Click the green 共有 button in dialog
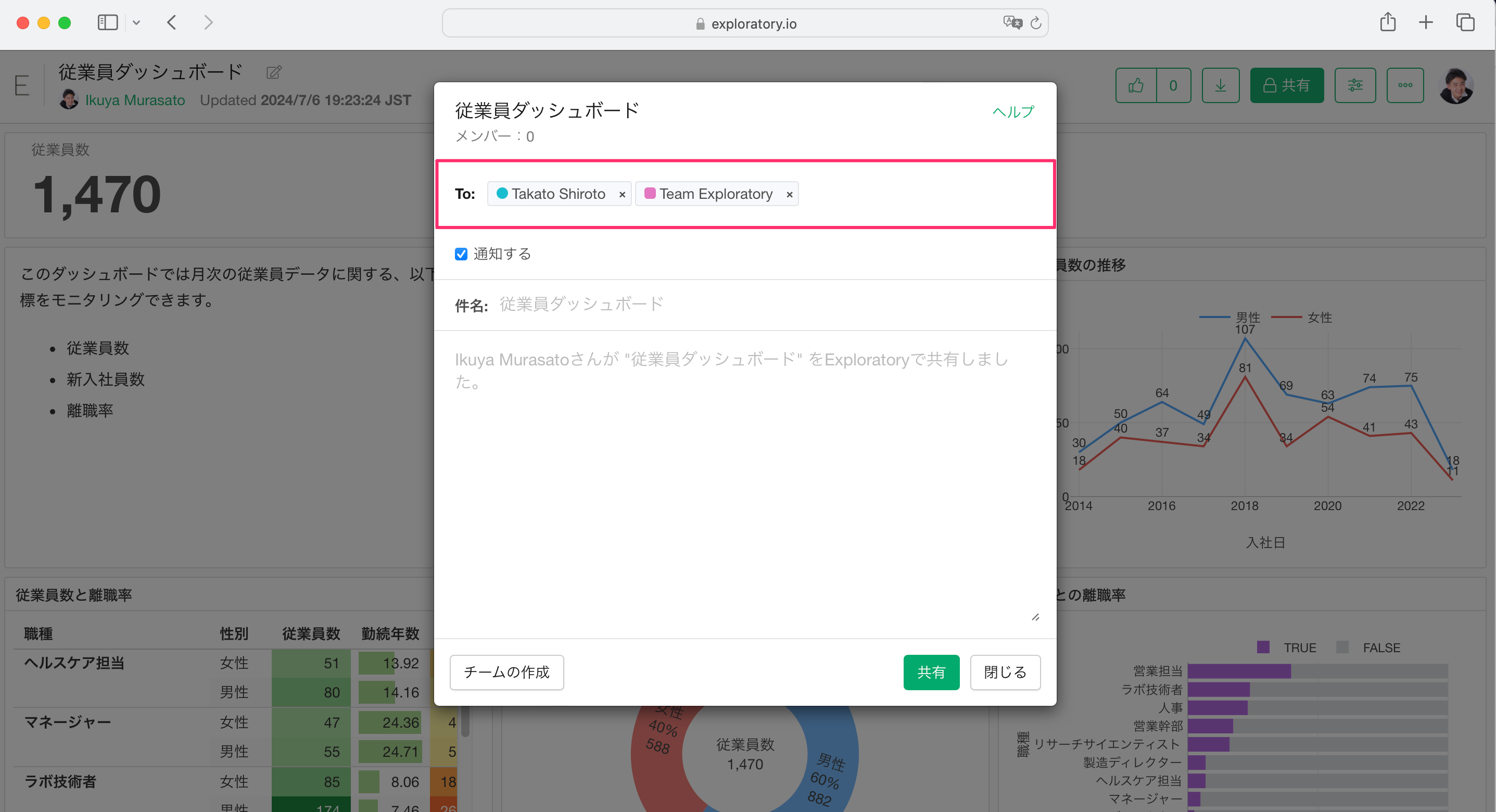 931,672
